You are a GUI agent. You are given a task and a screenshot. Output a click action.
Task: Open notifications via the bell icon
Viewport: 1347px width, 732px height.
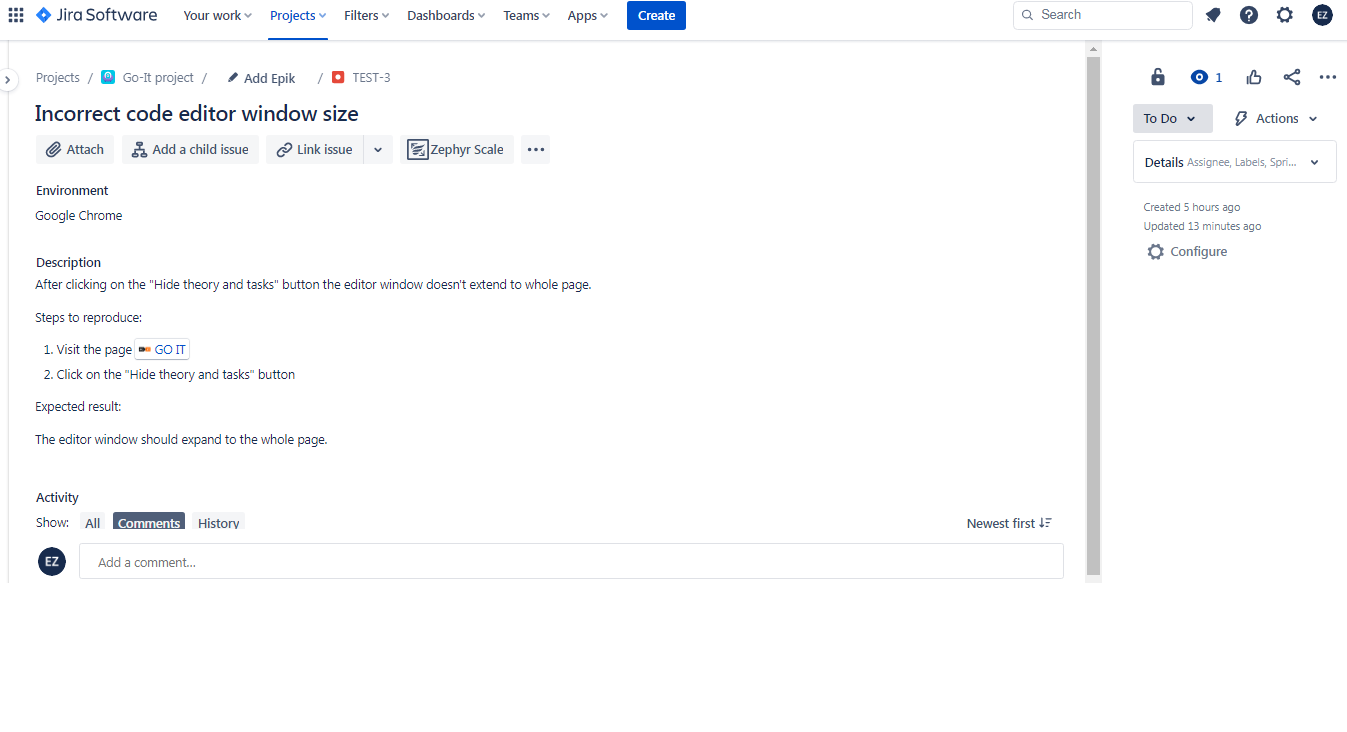(1212, 15)
